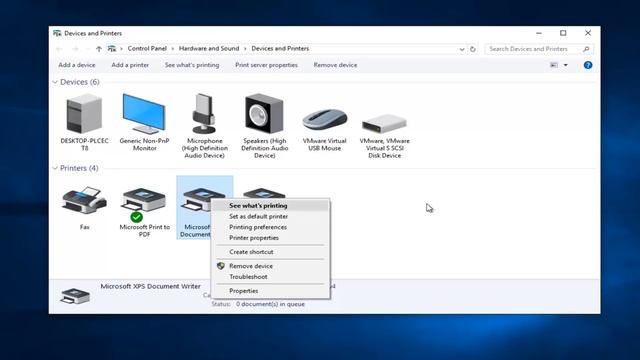The height and width of the screenshot is (360, 640).
Task: Click the Search Devices and Printers field
Action: pos(539,49)
